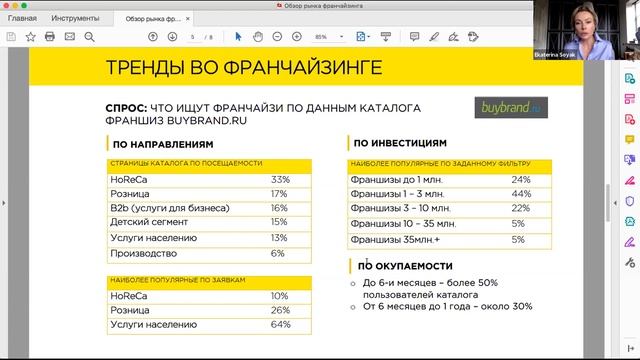Collapse the right tools pane with arrow icon
This screenshot has height=360, width=640.
(630, 348)
